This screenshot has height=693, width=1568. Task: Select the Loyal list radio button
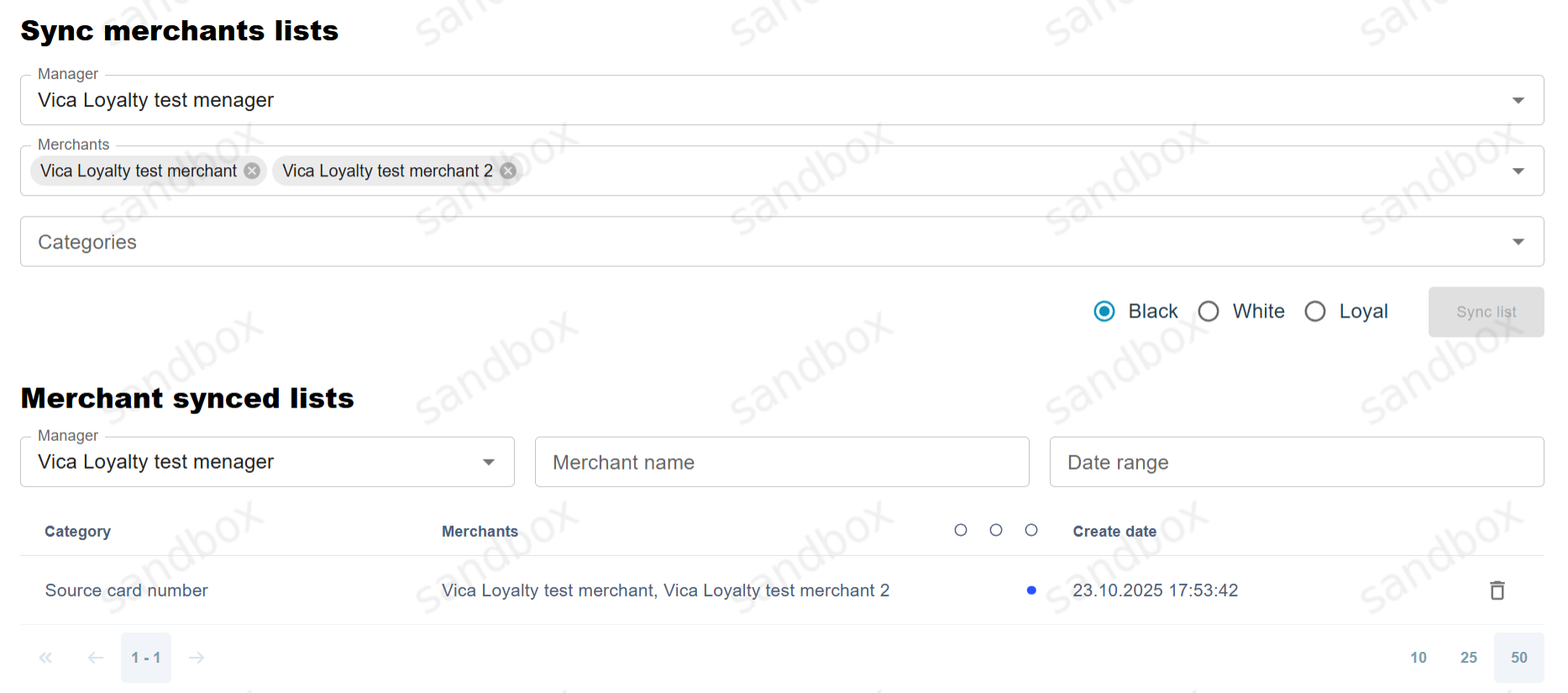click(1315, 312)
